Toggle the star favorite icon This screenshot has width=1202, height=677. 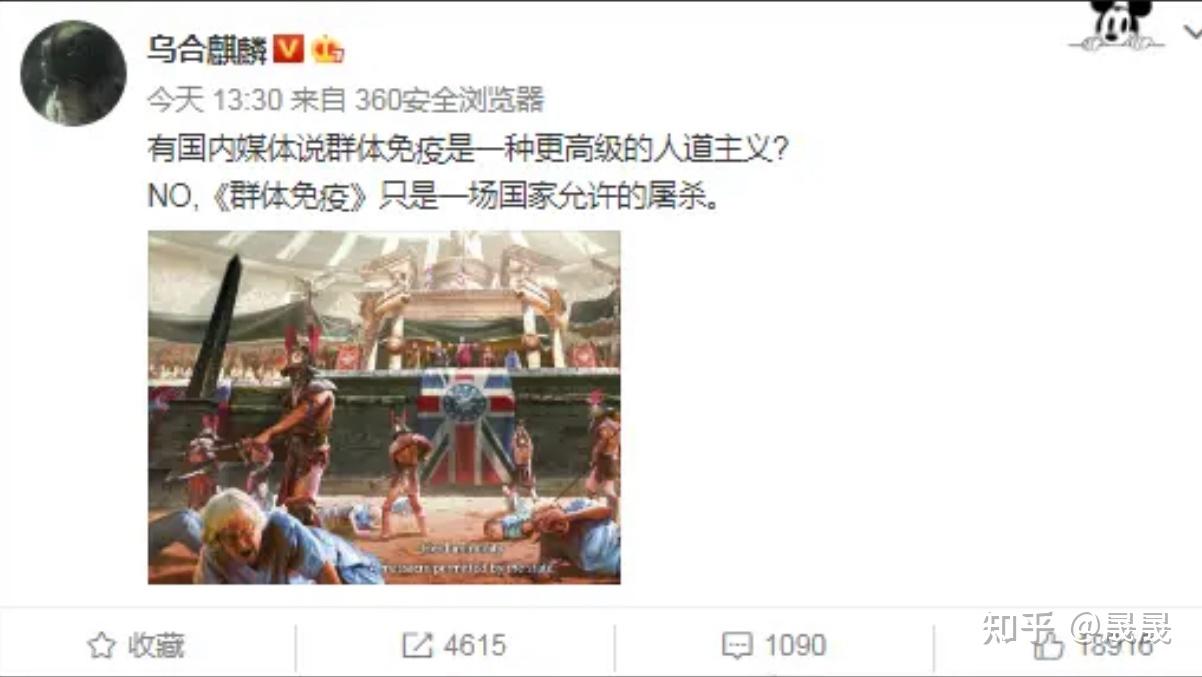click(101, 646)
